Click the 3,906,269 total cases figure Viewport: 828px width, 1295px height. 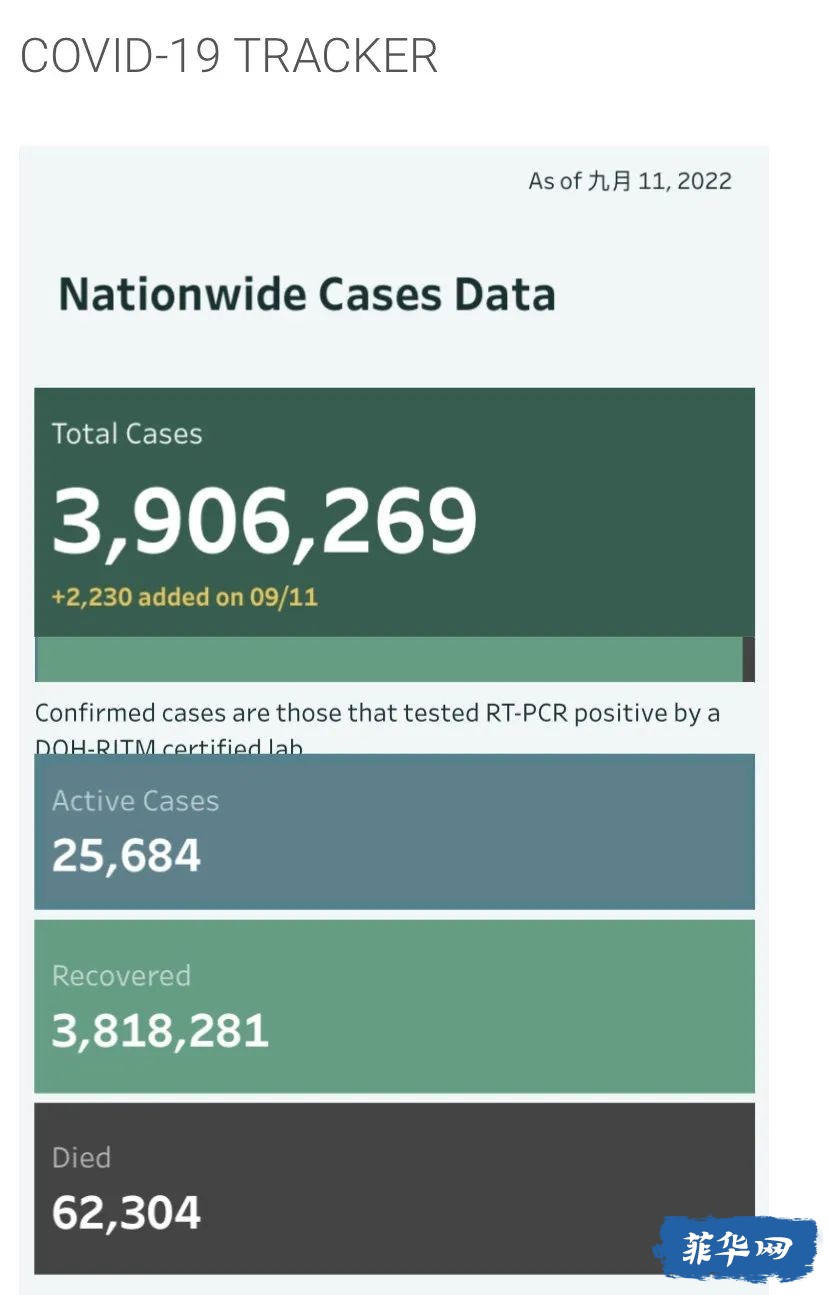(x=264, y=521)
